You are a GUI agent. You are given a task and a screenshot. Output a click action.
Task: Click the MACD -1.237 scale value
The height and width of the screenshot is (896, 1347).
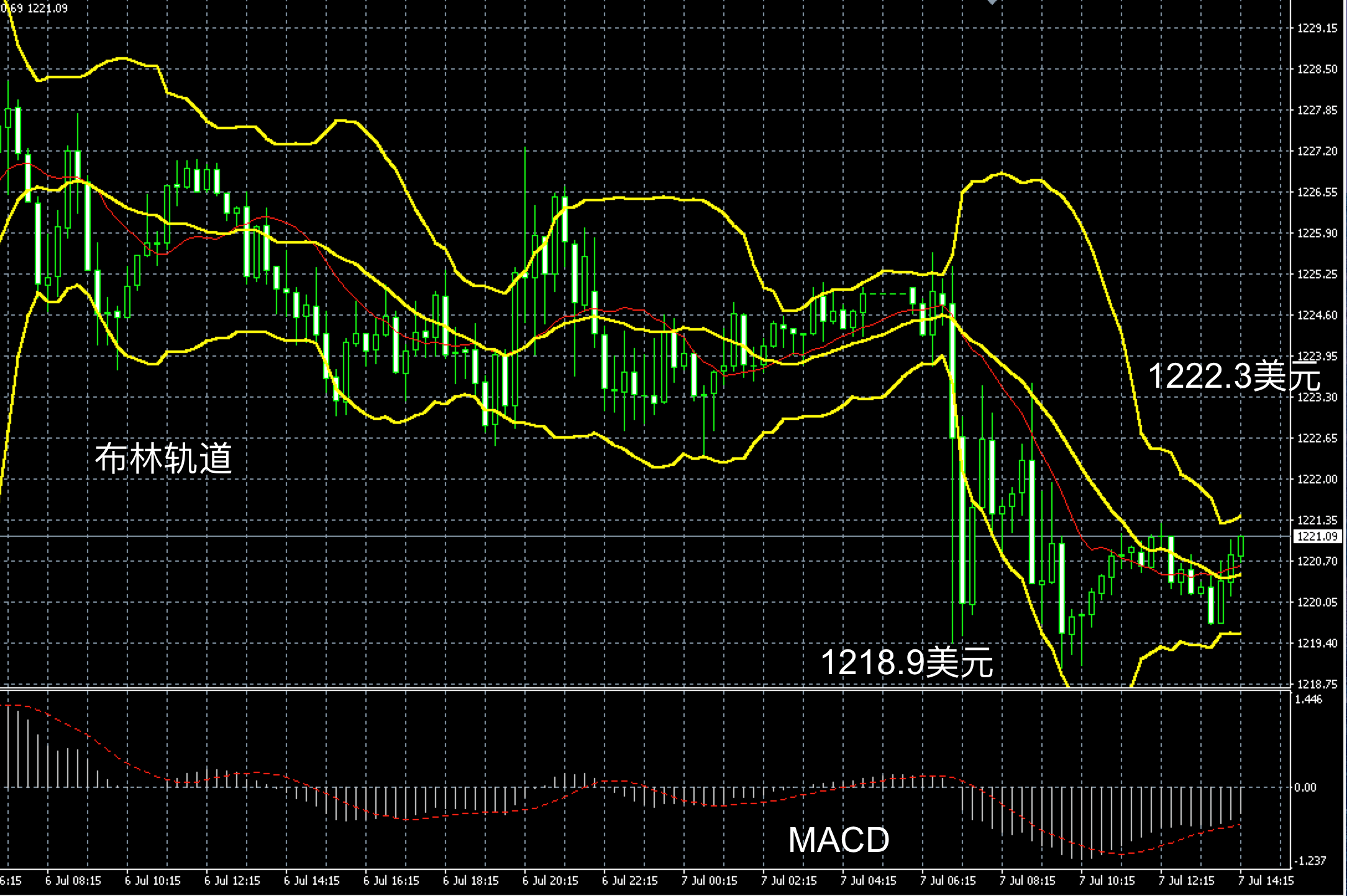pos(1310,861)
